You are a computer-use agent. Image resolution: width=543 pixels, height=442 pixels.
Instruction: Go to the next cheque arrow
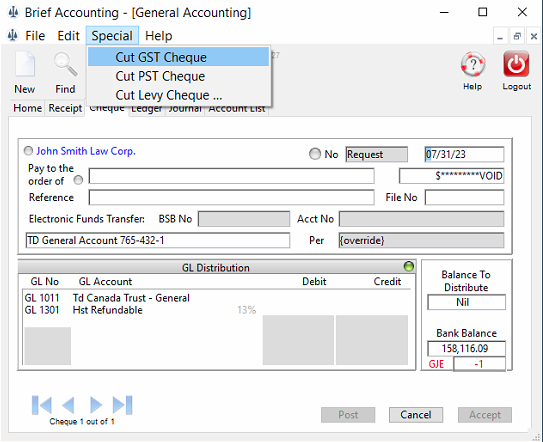(96, 405)
